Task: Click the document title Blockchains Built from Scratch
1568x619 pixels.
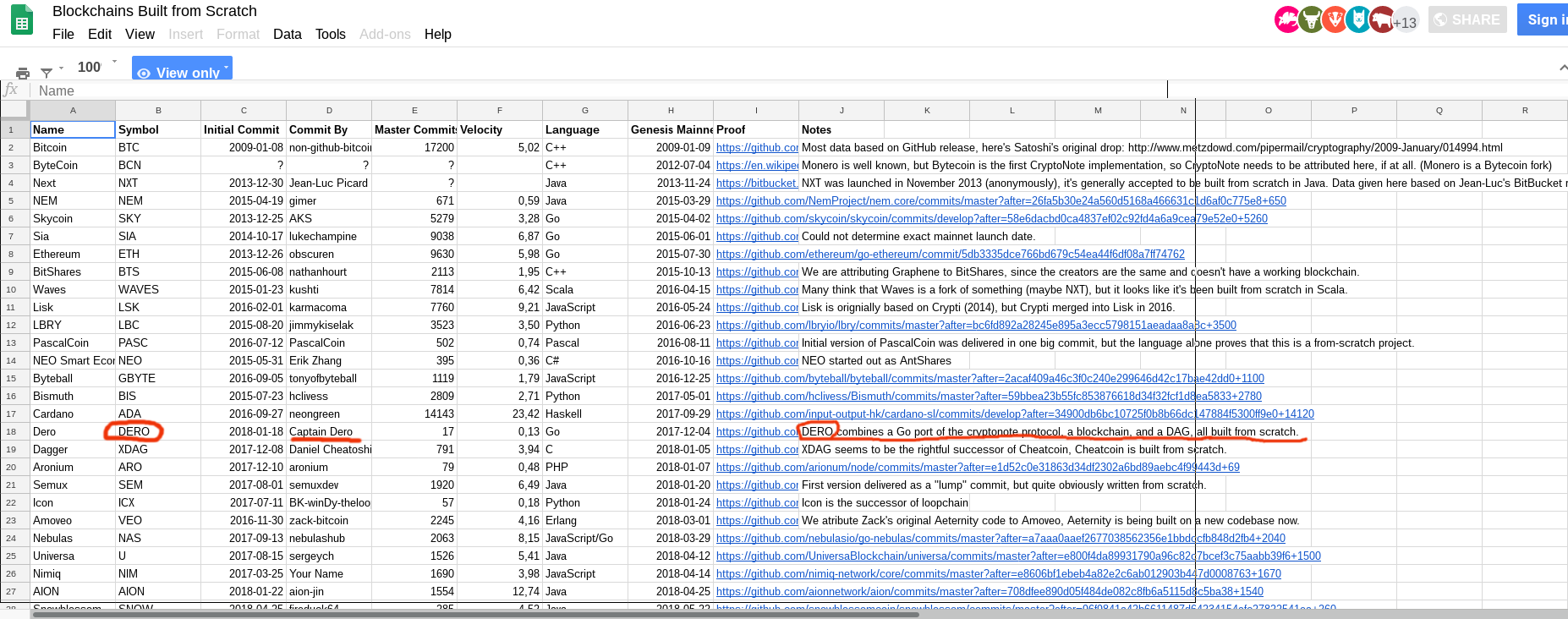Action: click(x=155, y=11)
